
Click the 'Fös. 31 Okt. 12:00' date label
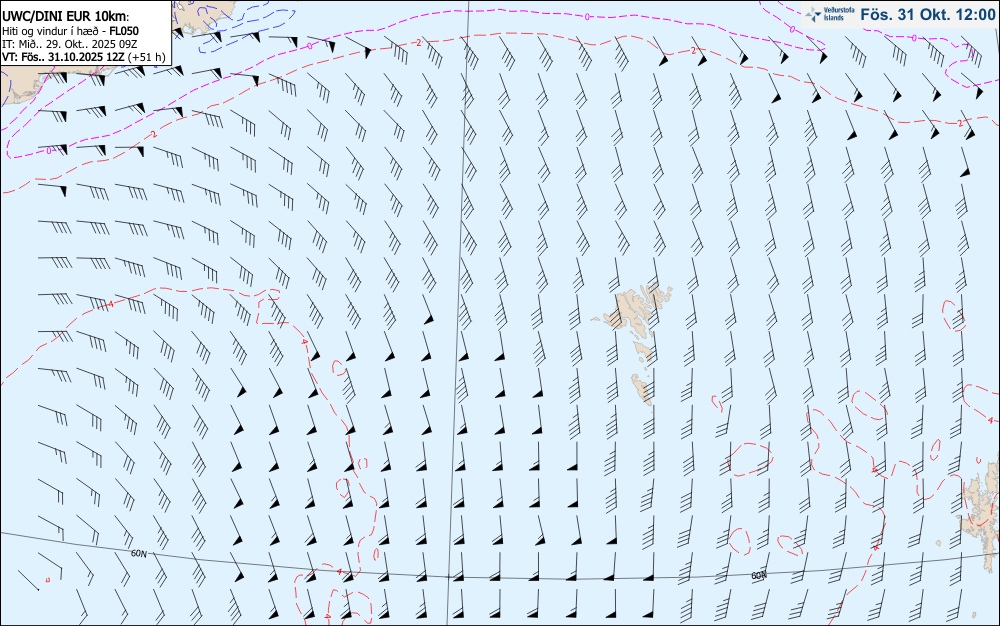927,14
